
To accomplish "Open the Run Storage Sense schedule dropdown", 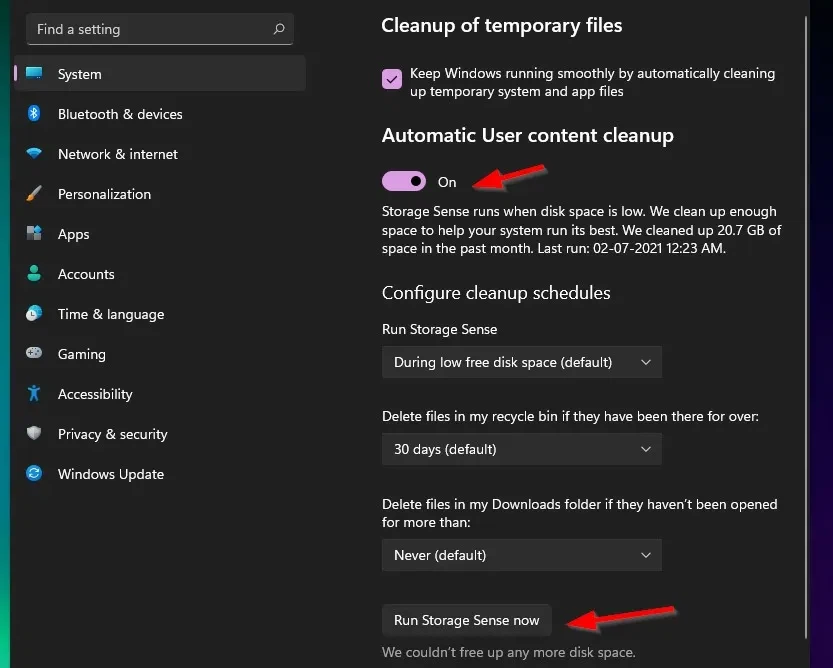I will coord(521,362).
